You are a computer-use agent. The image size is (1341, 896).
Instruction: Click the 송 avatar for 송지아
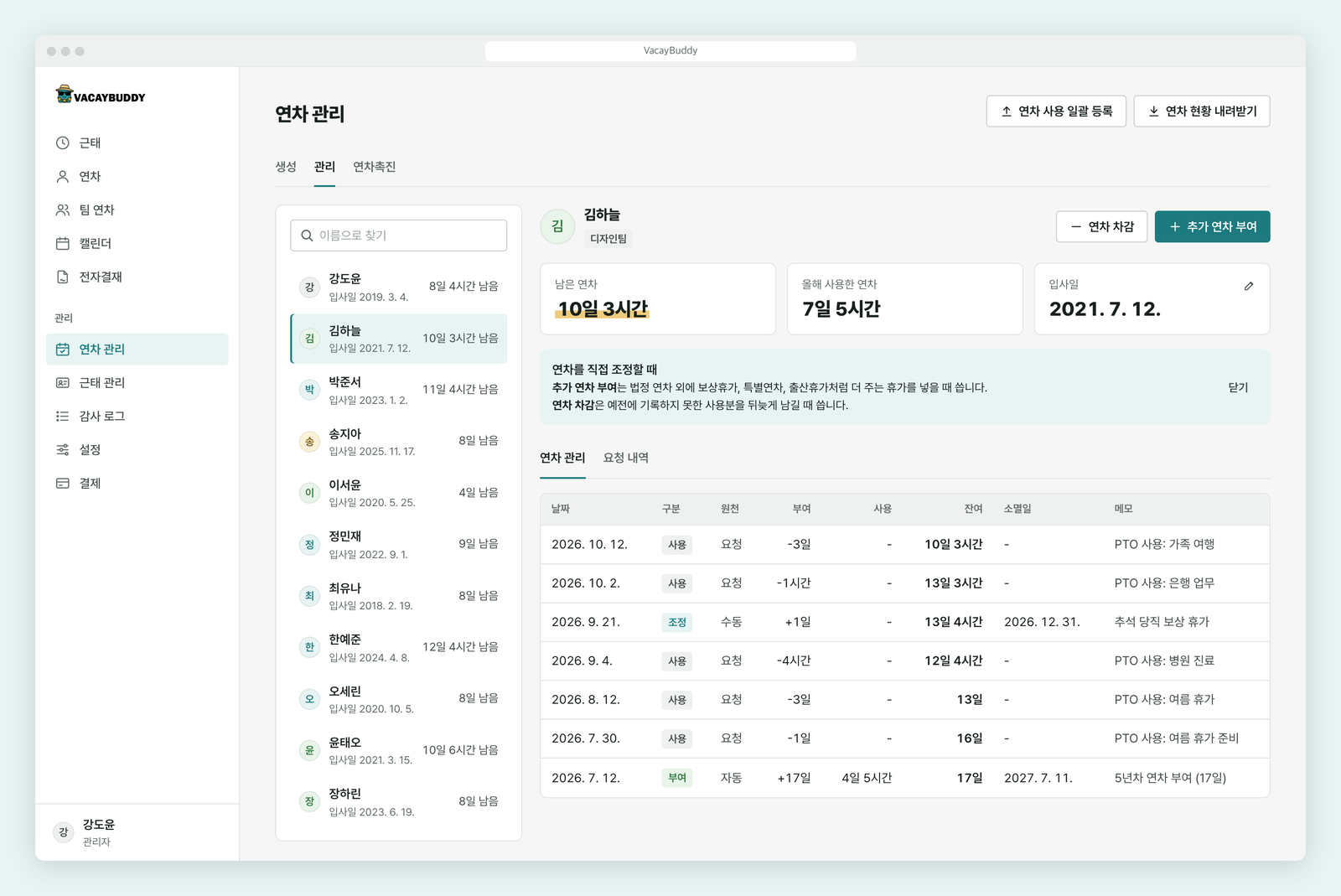(309, 442)
